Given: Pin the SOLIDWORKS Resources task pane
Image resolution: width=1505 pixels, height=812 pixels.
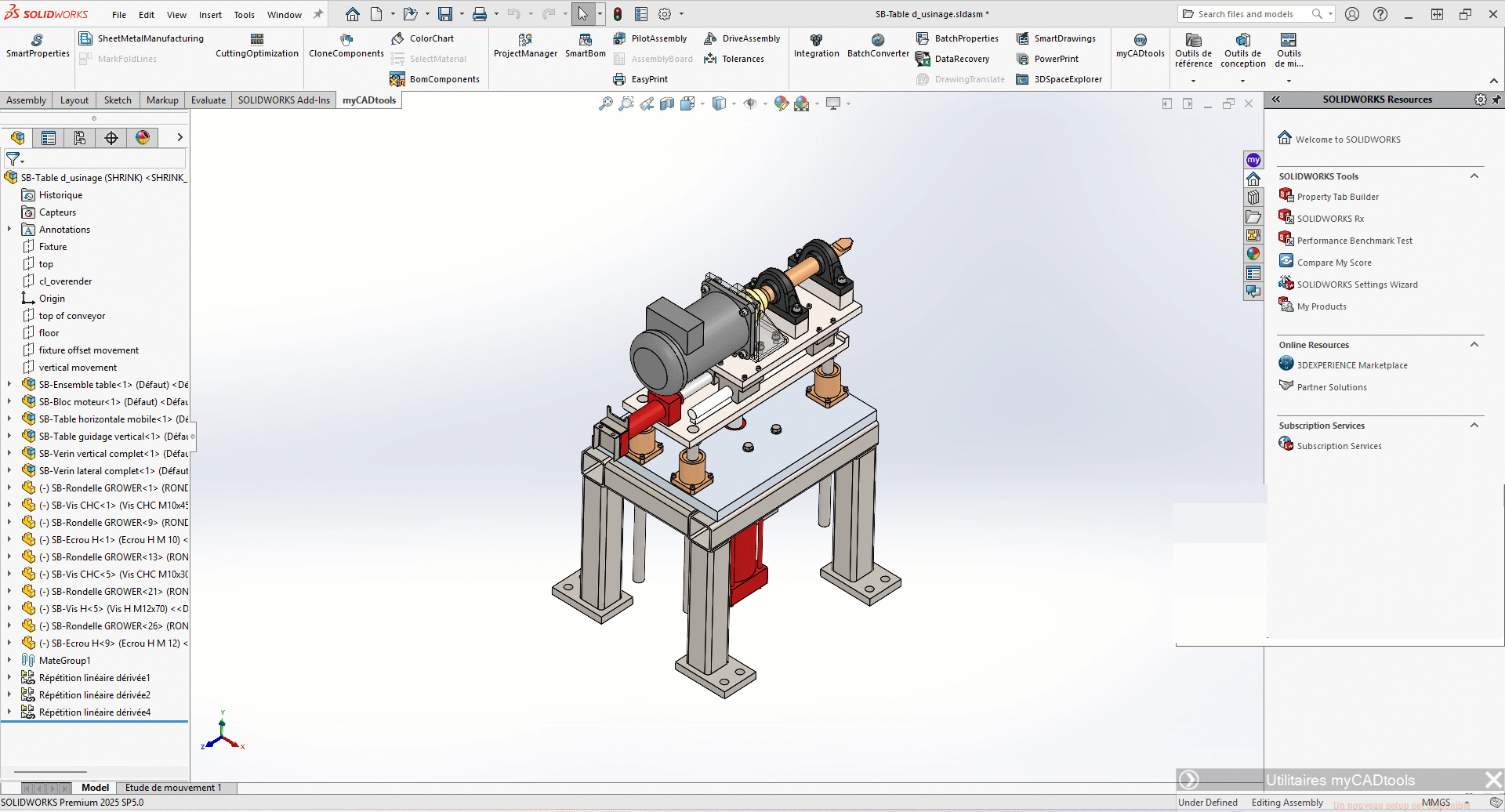Looking at the screenshot, I should click(x=1496, y=100).
